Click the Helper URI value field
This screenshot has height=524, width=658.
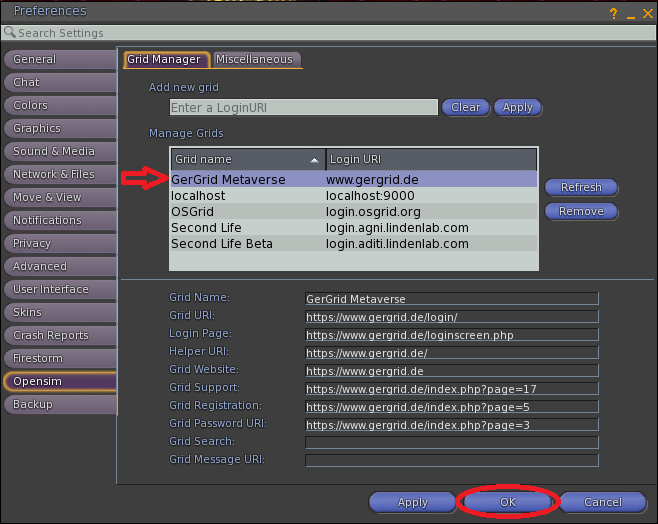[452, 353]
